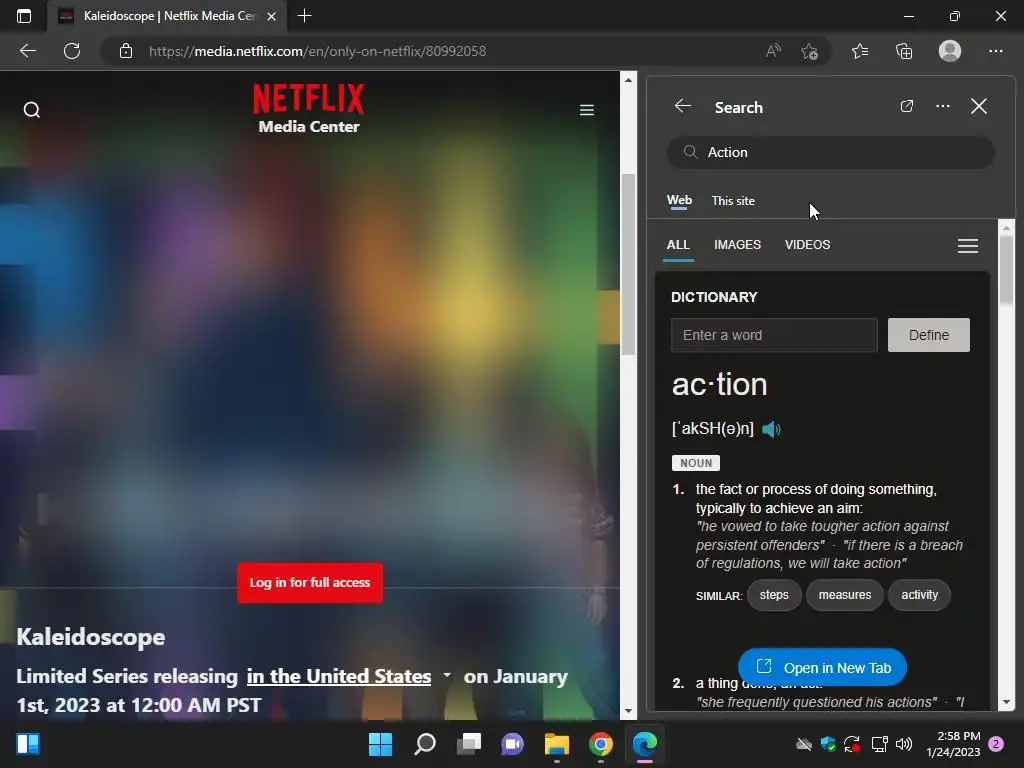Screen dimensions: 1024x768
Task: Click the sidebar scrollbar down arrow
Action: pos(1006,703)
